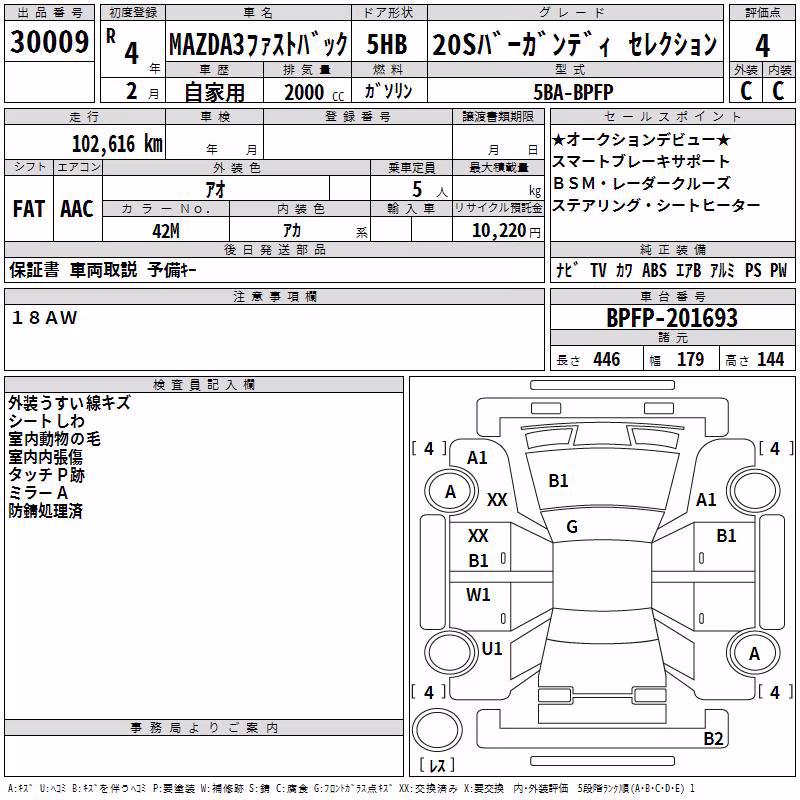Select inspector note シートしわ
The image size is (800, 800).
click(x=46, y=421)
